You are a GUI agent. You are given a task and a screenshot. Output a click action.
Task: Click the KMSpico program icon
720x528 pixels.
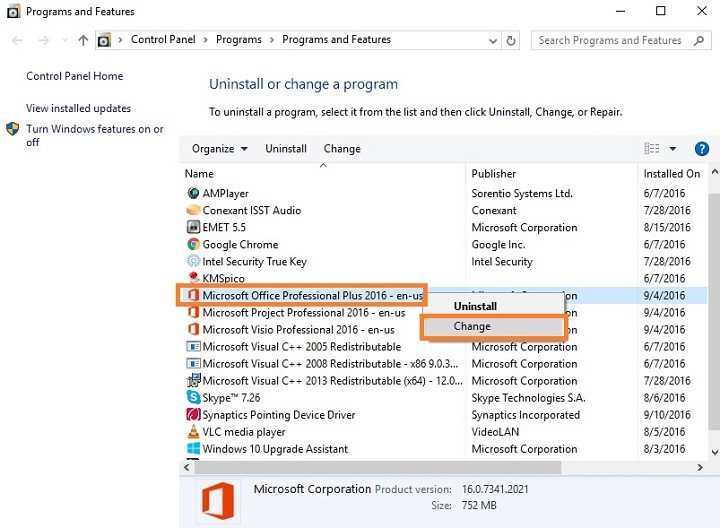(x=193, y=277)
